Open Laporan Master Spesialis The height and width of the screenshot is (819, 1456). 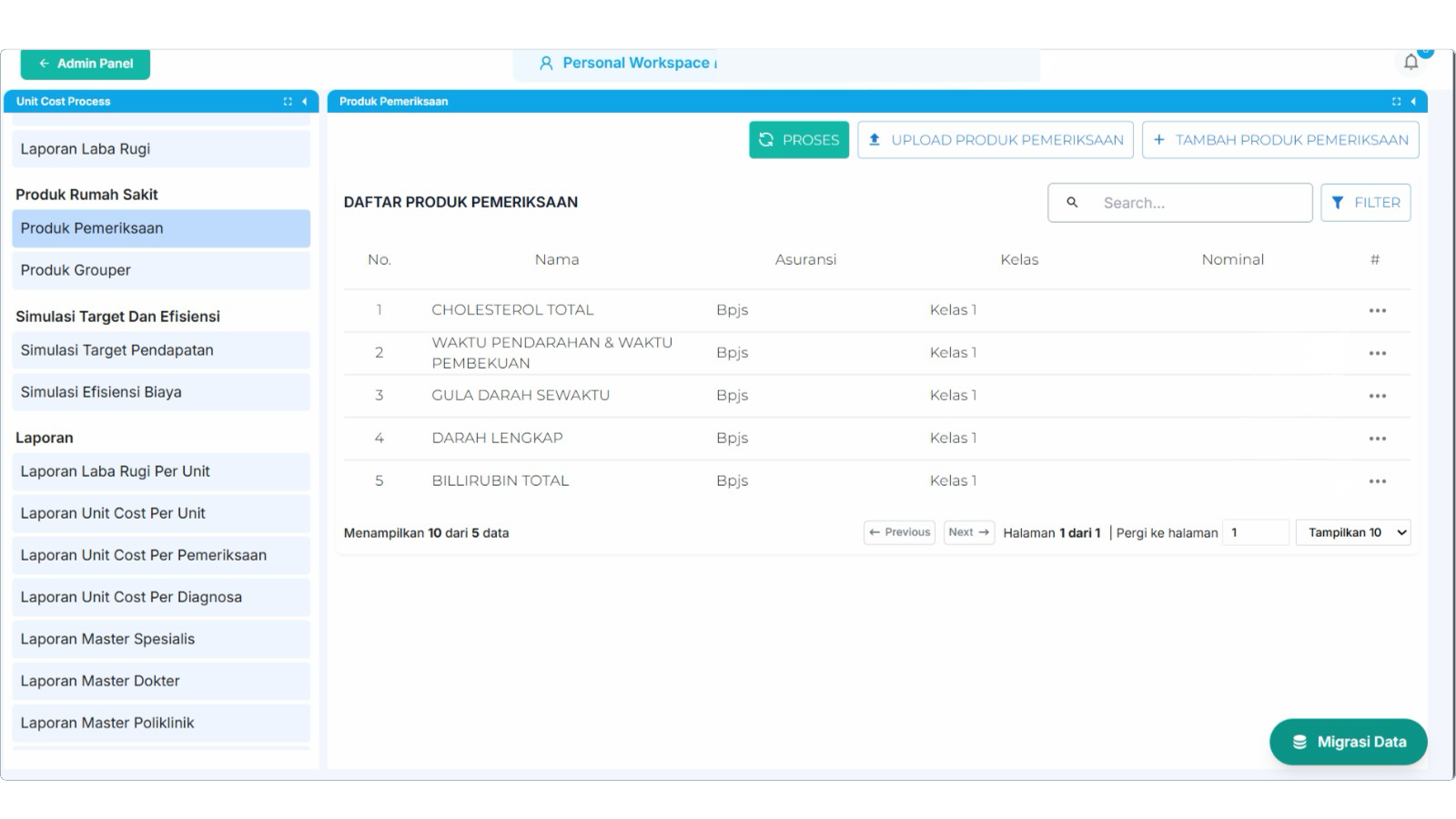coord(161,639)
